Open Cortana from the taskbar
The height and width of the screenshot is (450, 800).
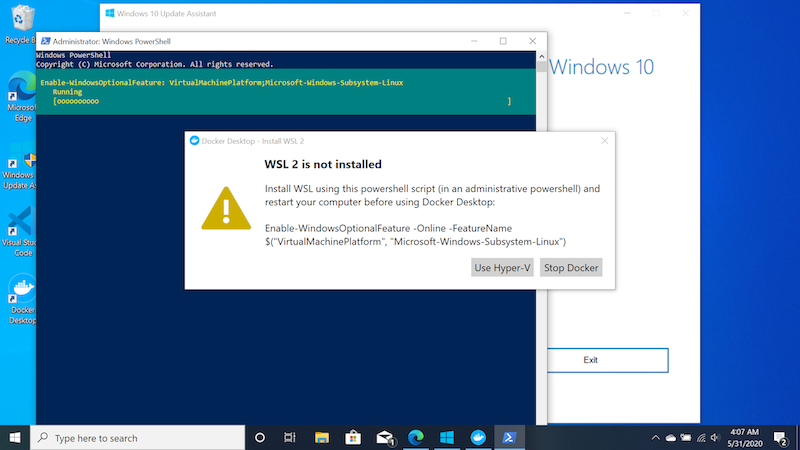[x=260, y=438]
